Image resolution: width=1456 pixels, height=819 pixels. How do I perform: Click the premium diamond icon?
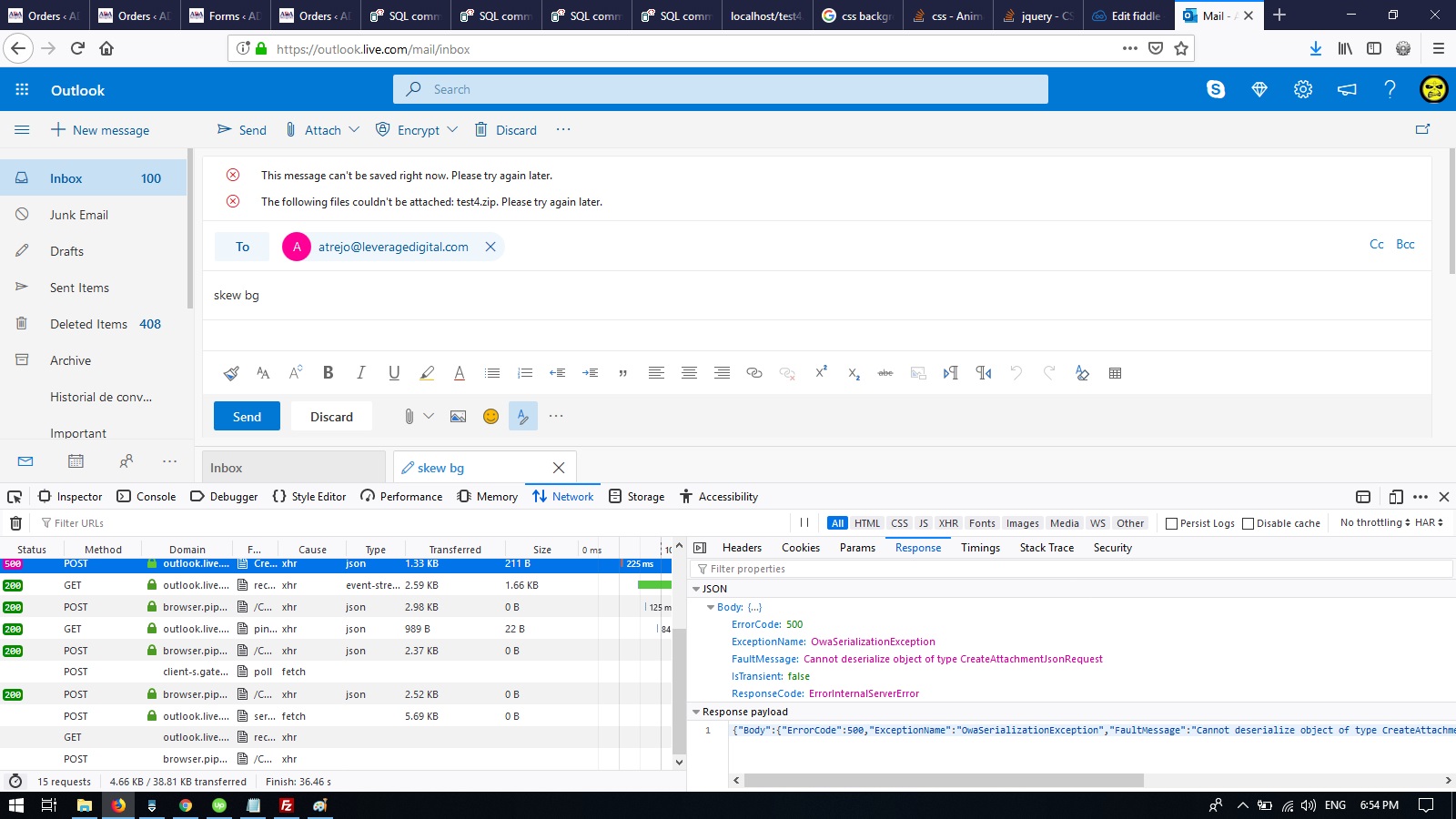1259,89
